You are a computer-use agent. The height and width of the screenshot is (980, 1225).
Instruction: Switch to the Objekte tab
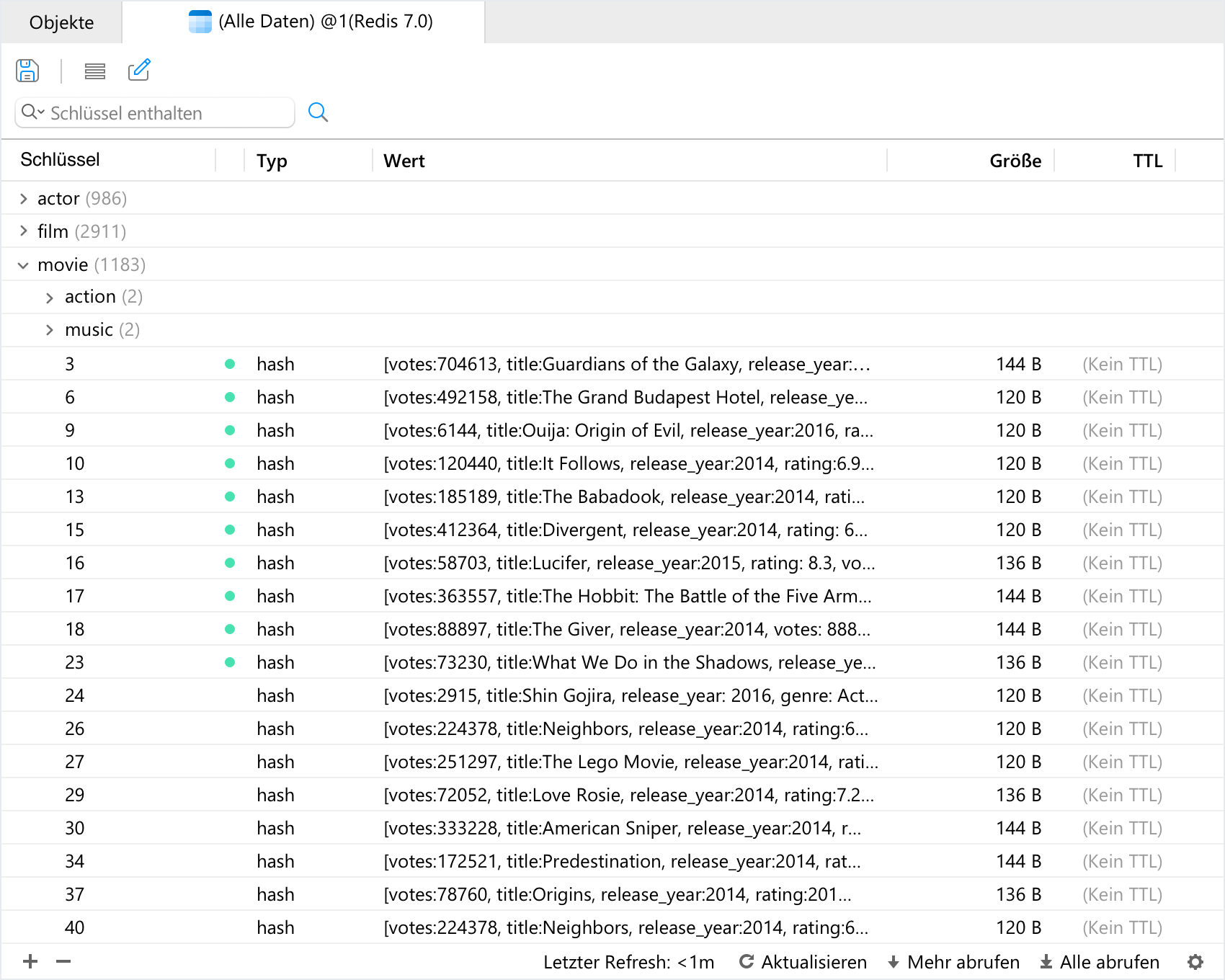tap(61, 22)
